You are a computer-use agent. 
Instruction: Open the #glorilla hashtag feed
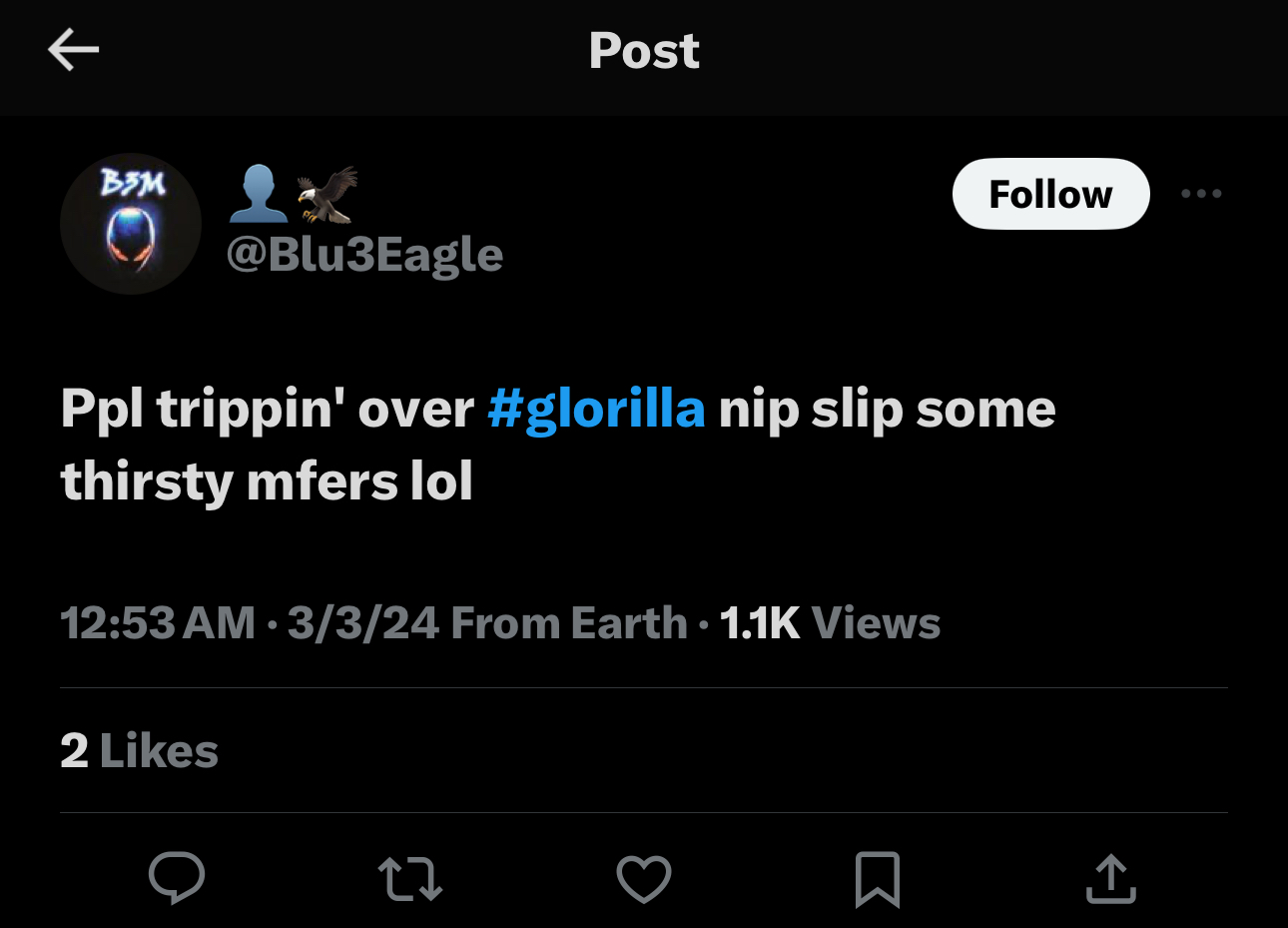click(596, 408)
